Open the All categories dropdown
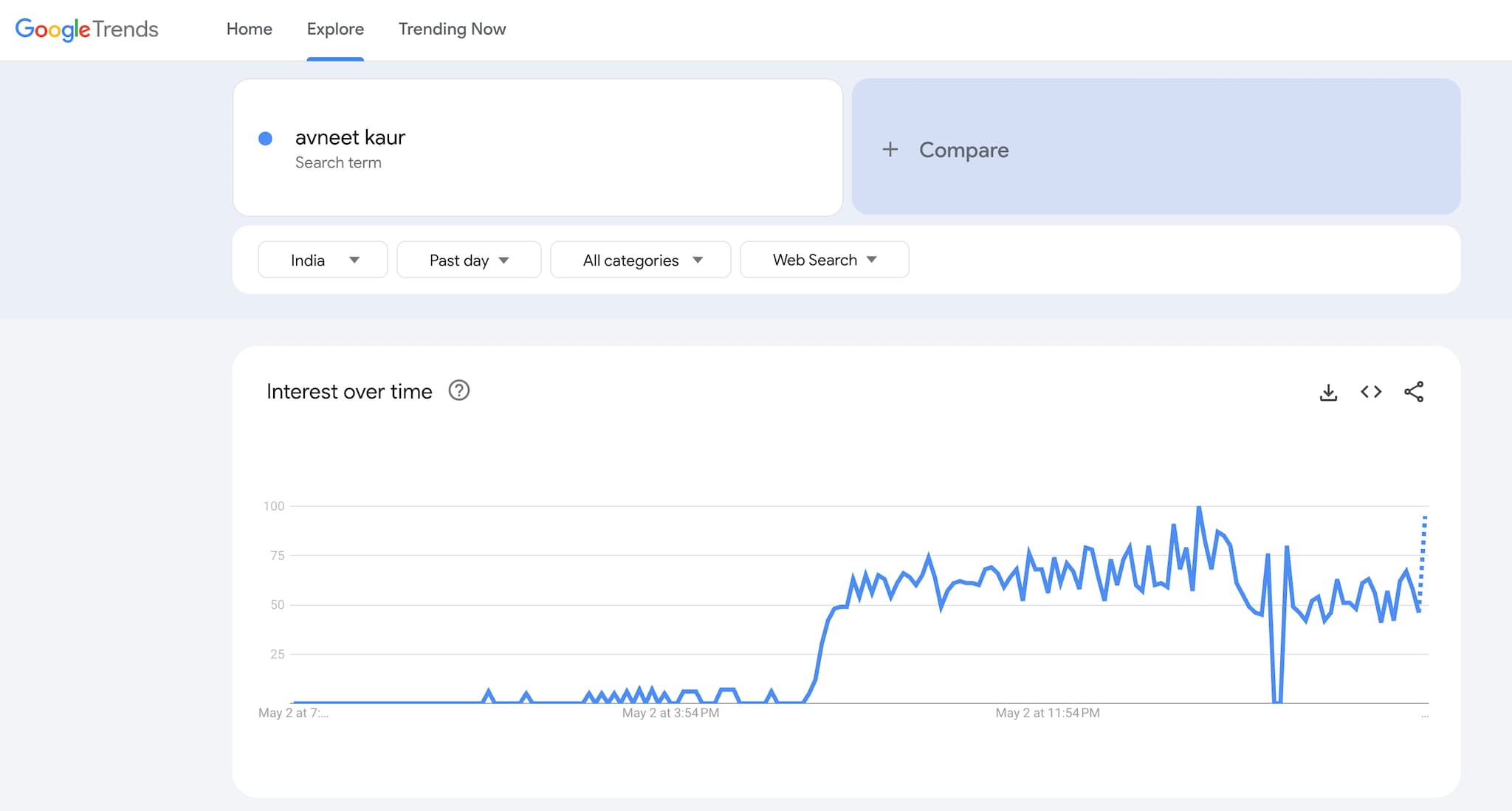 click(x=641, y=260)
